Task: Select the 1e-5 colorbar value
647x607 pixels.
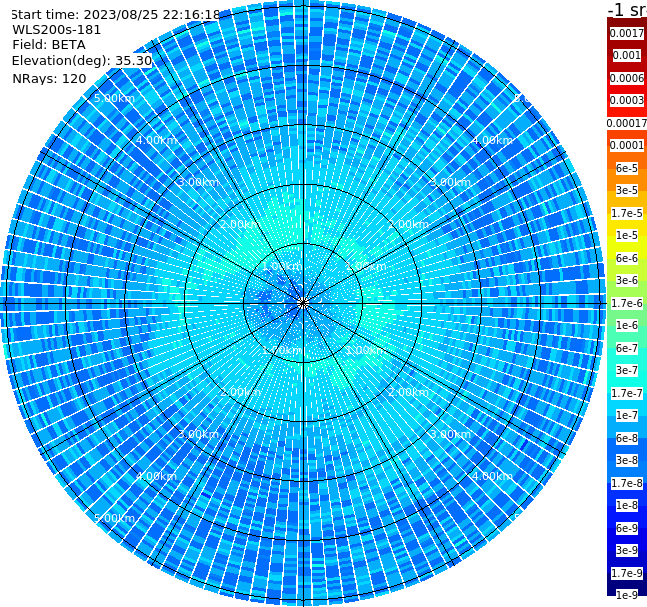Action: [627, 236]
